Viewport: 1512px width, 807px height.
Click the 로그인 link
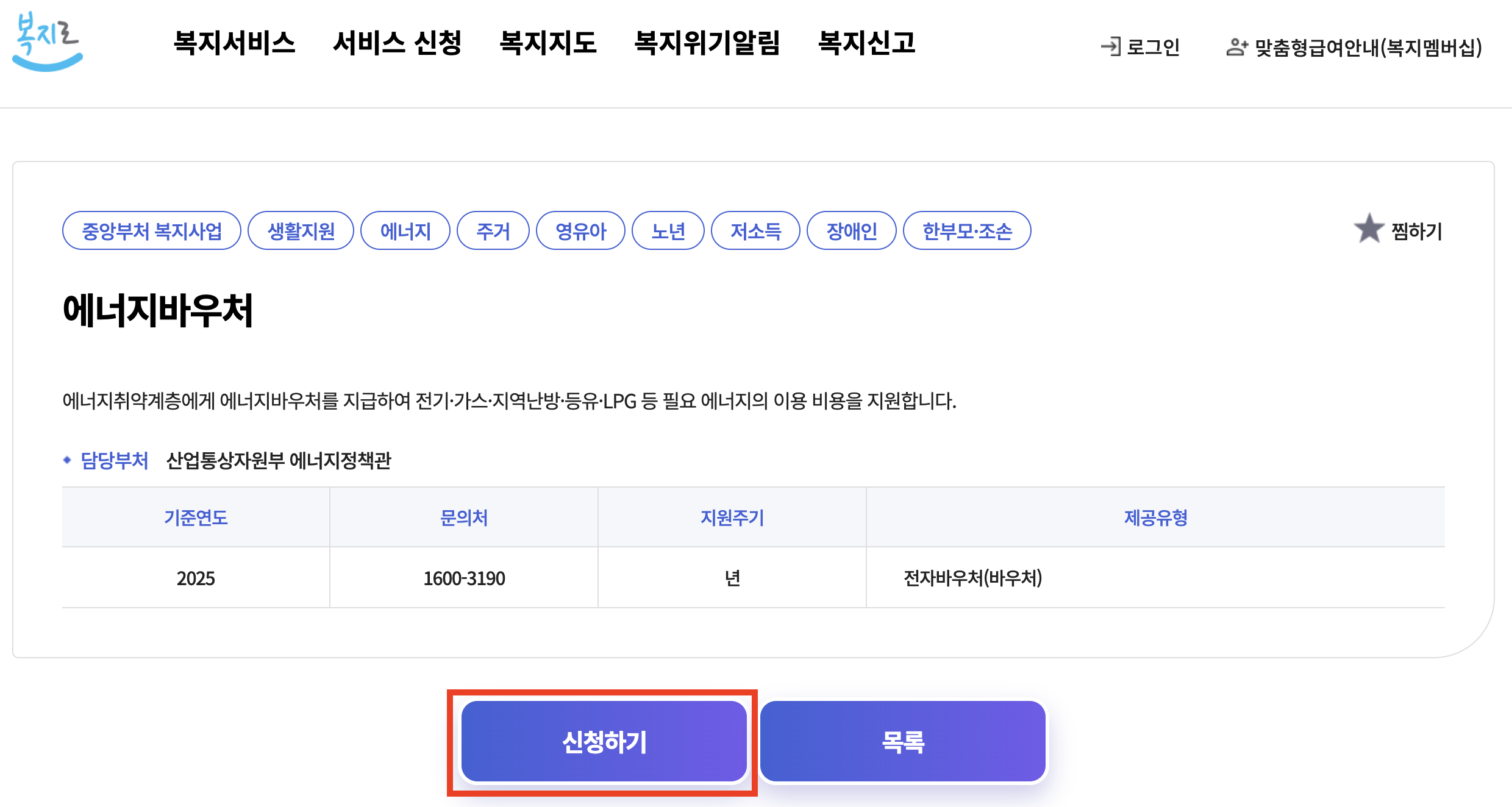[x=1152, y=47]
